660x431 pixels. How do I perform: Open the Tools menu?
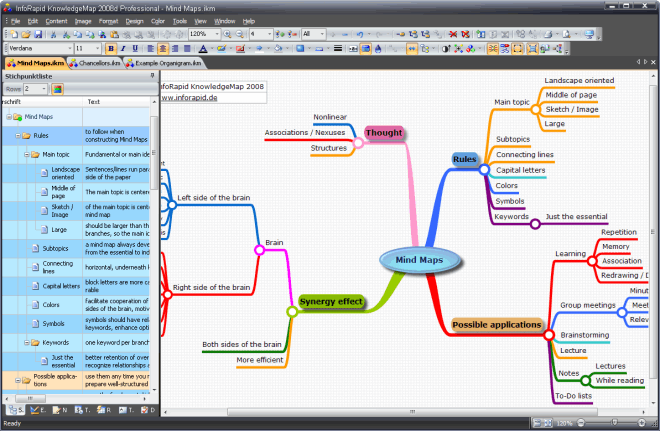180,21
